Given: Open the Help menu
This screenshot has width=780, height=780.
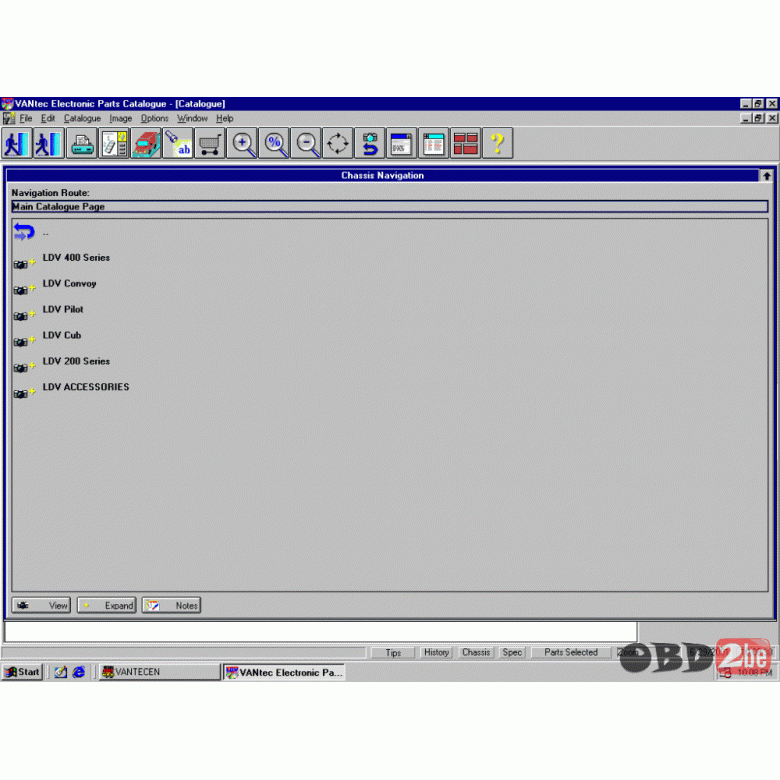Looking at the screenshot, I should (224, 118).
